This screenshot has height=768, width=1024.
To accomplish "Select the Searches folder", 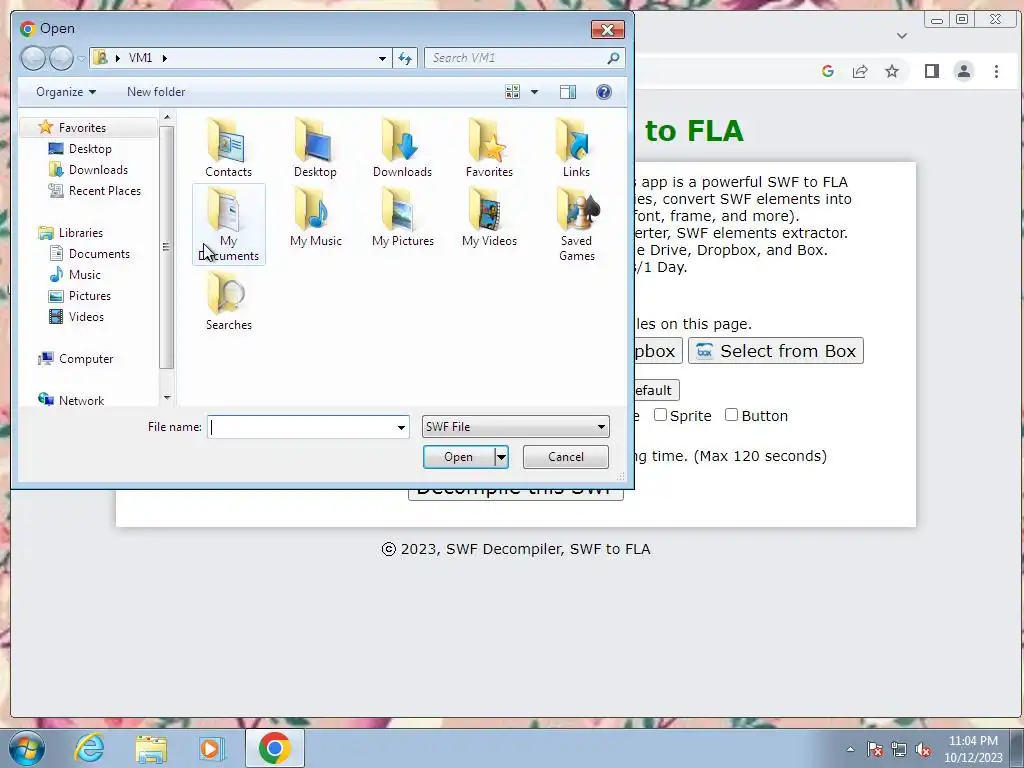I will [229, 301].
